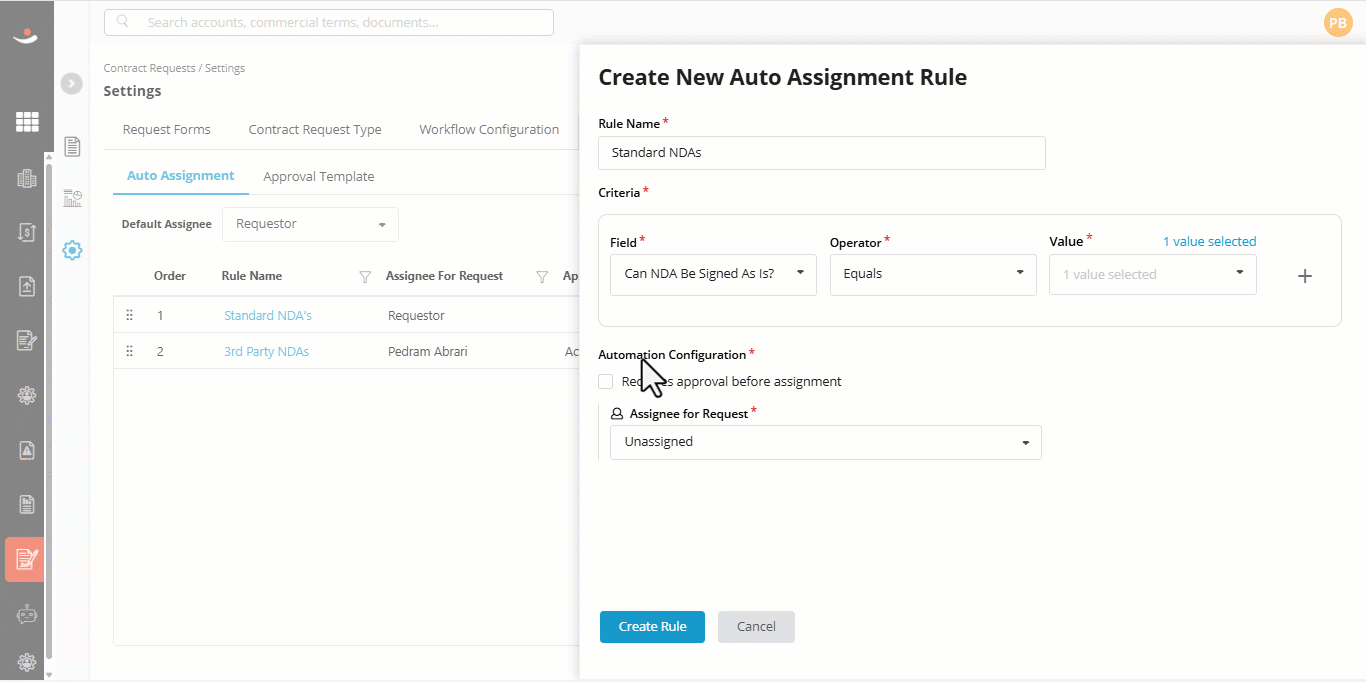Click order number 2 cell

point(160,352)
